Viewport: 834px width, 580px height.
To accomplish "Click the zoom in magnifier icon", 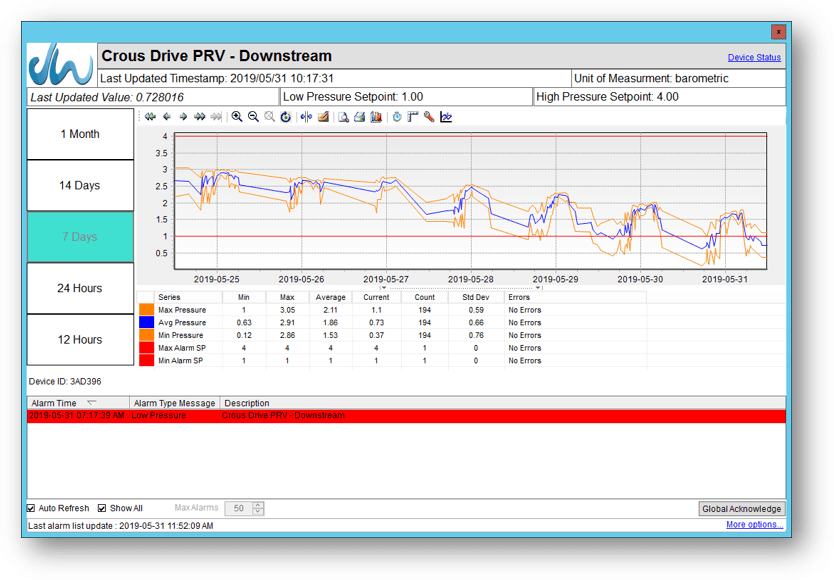I will pos(237,117).
